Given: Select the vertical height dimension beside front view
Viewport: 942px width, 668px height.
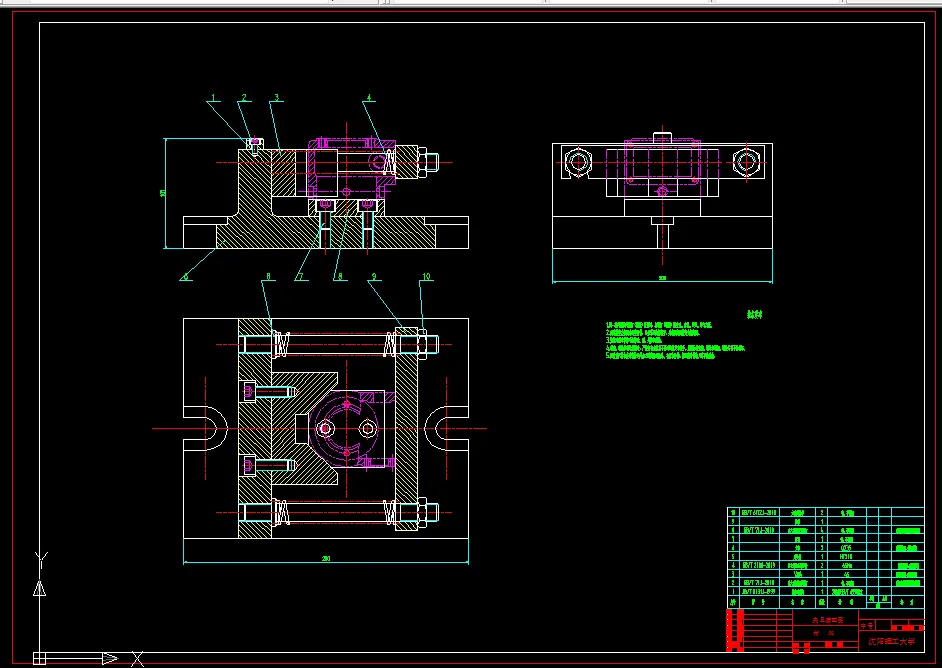Looking at the screenshot, I should pyautogui.click(x=163, y=193).
